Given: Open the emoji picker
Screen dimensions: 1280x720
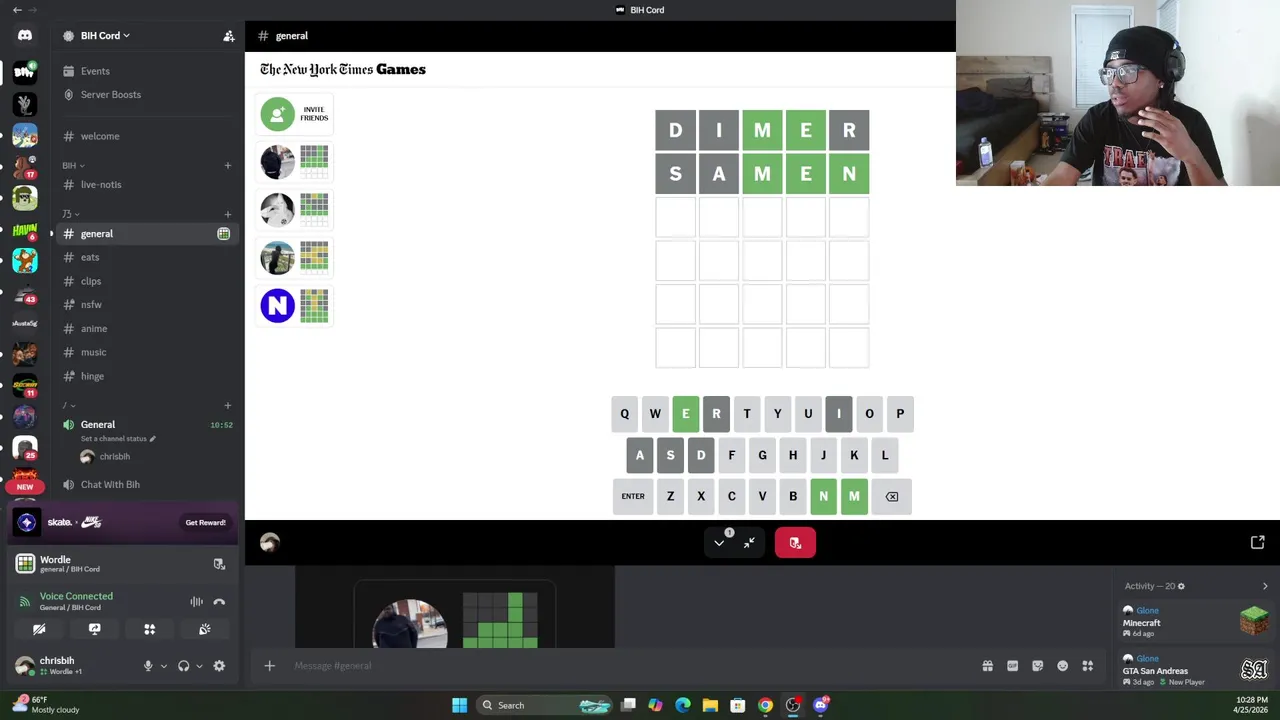Looking at the screenshot, I should 1062,666.
